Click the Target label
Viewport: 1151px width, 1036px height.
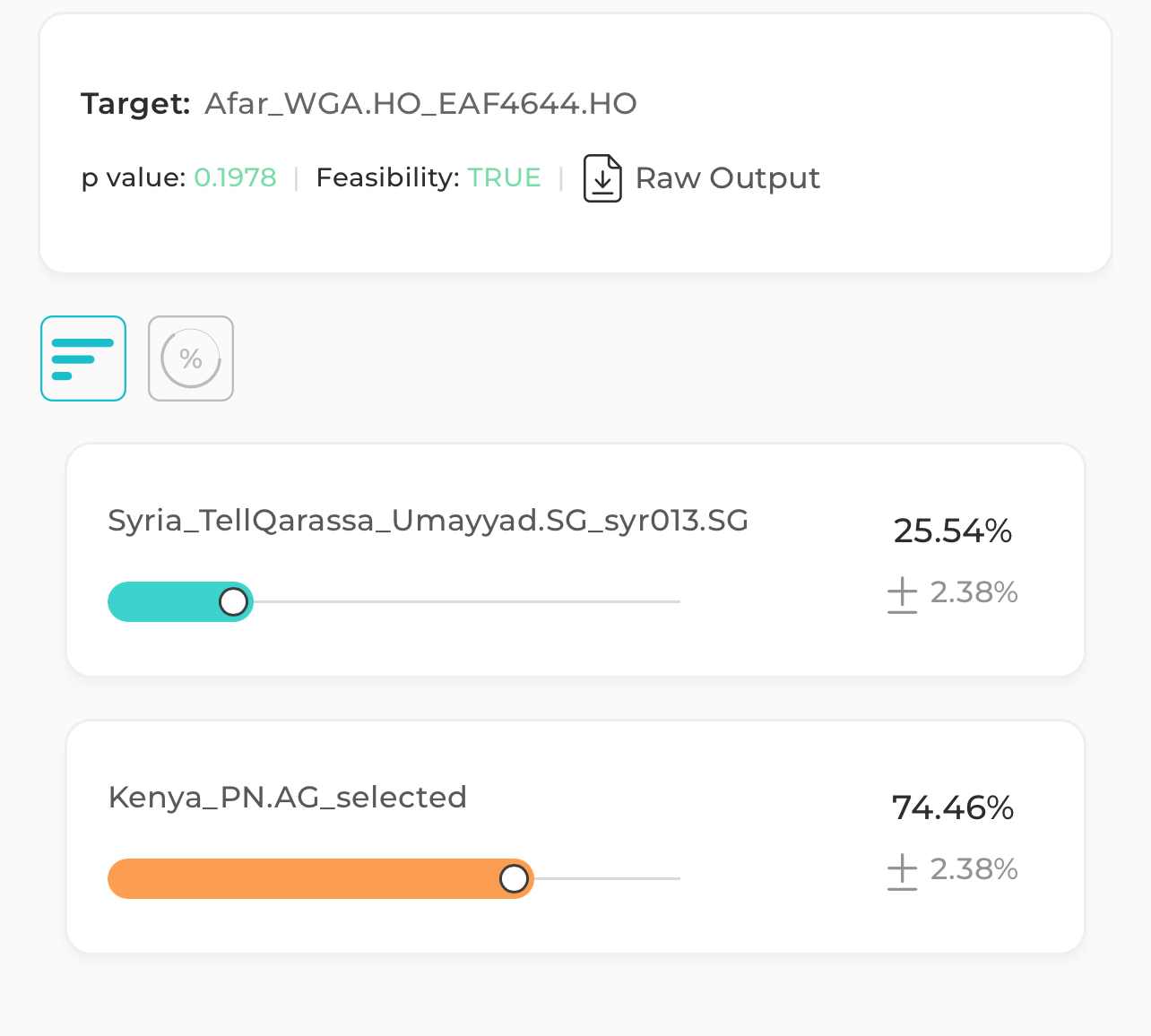[135, 104]
